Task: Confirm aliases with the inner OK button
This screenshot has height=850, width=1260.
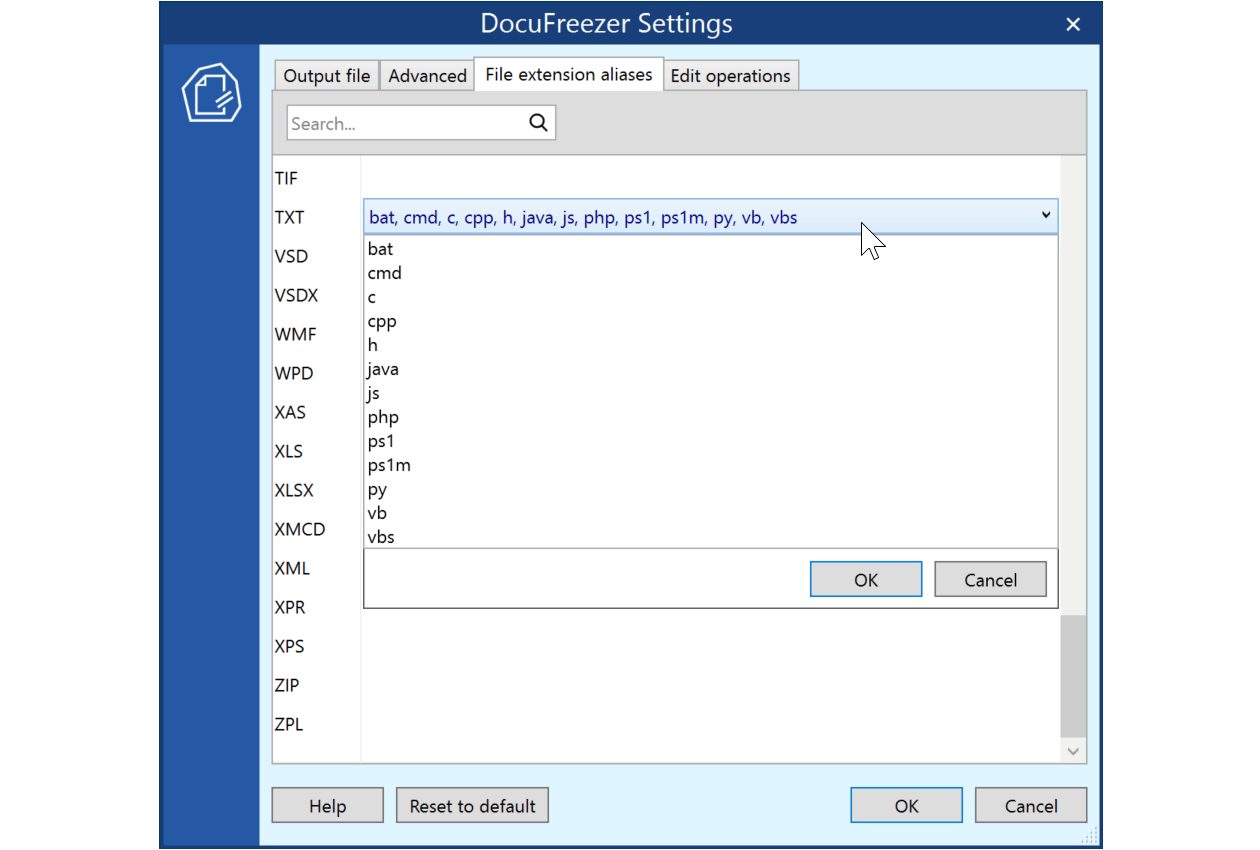Action: [865, 578]
